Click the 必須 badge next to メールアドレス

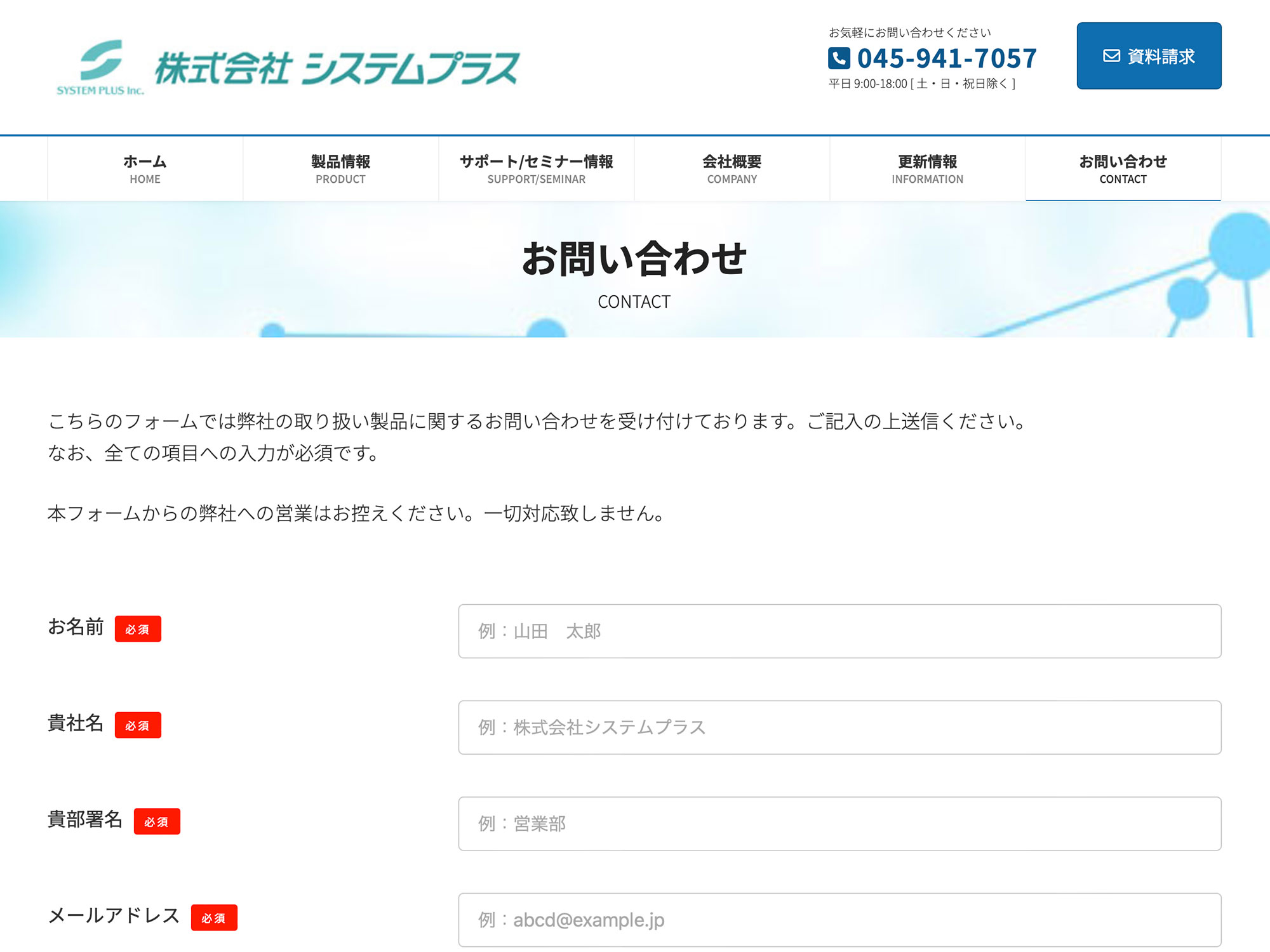tap(214, 918)
